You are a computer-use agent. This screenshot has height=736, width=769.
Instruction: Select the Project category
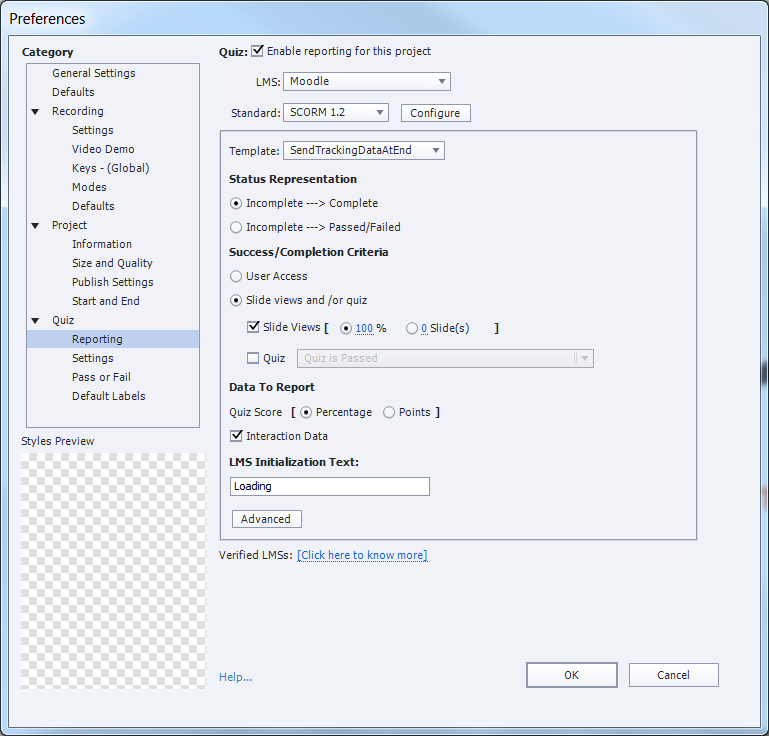point(69,226)
